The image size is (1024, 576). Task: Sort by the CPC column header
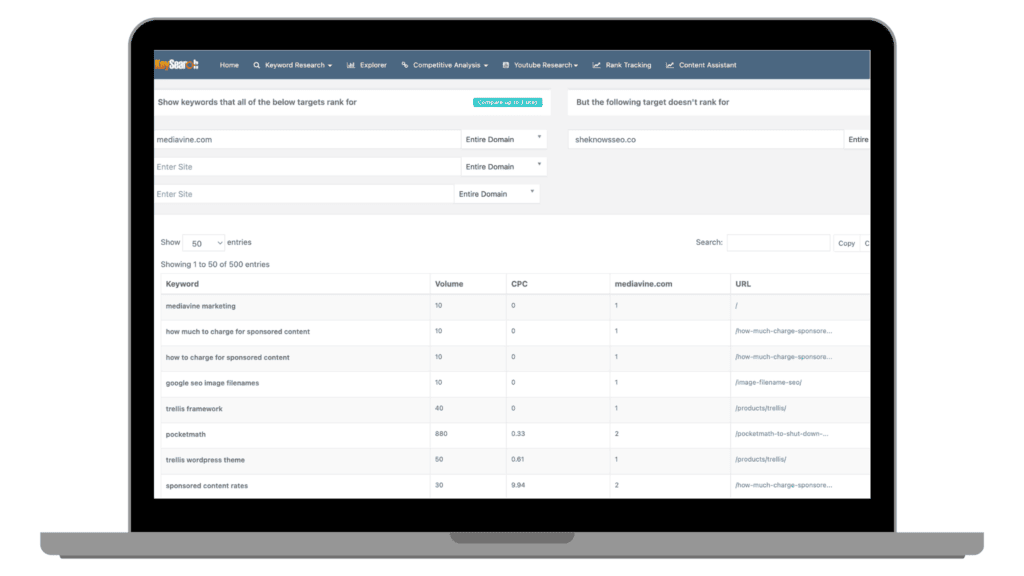pos(557,284)
